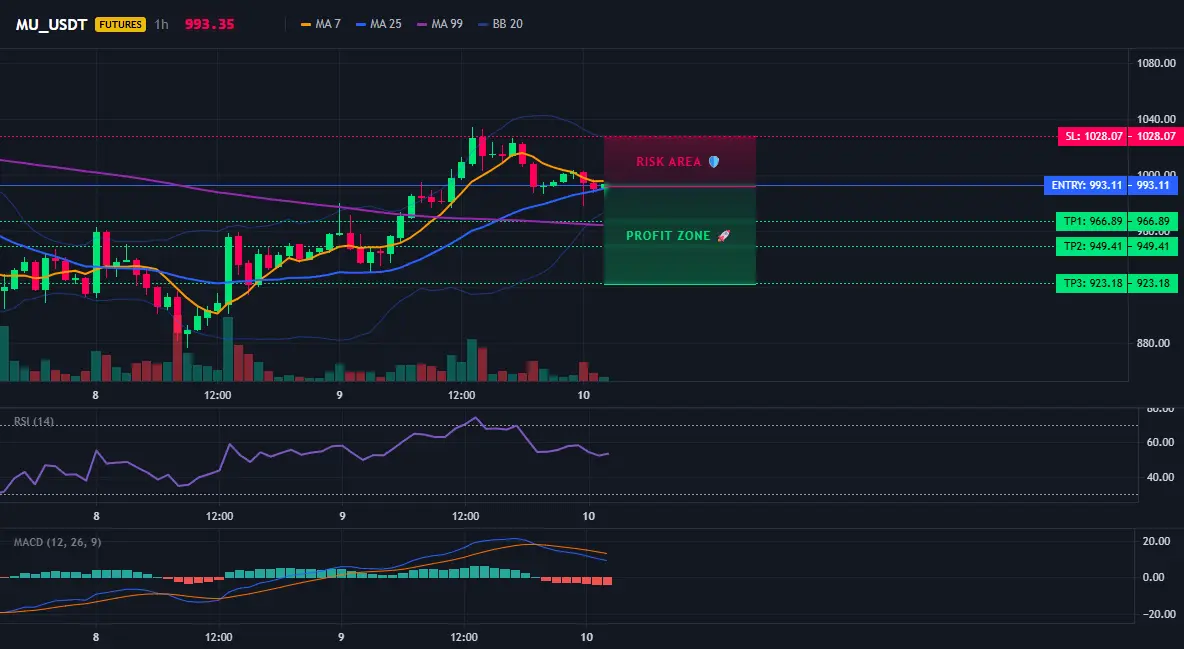
Task: Click the rocket icon beside PROFIT ZONE
Action: (x=723, y=236)
